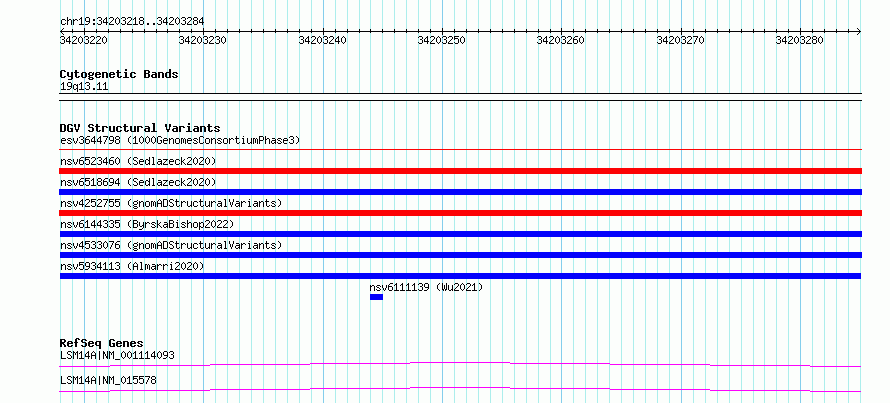
Task: Open nsv6111139 (Wu2021) variant label
Action: (426, 287)
